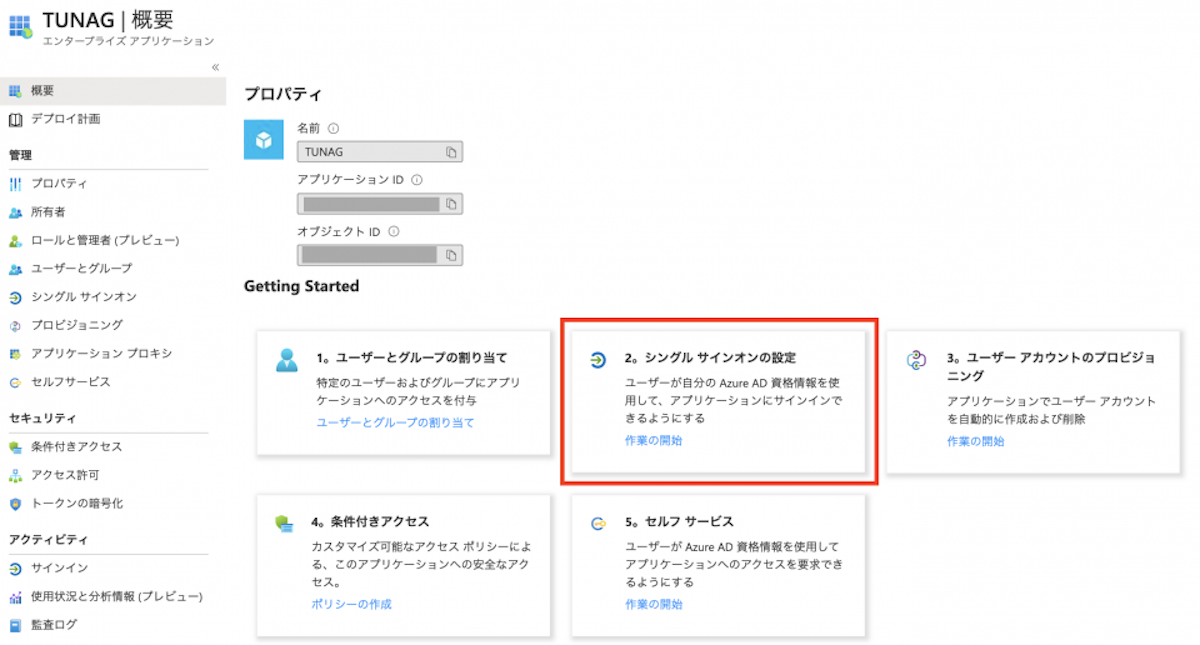
Task: Click the blue cube application logo
Action: pos(264,140)
